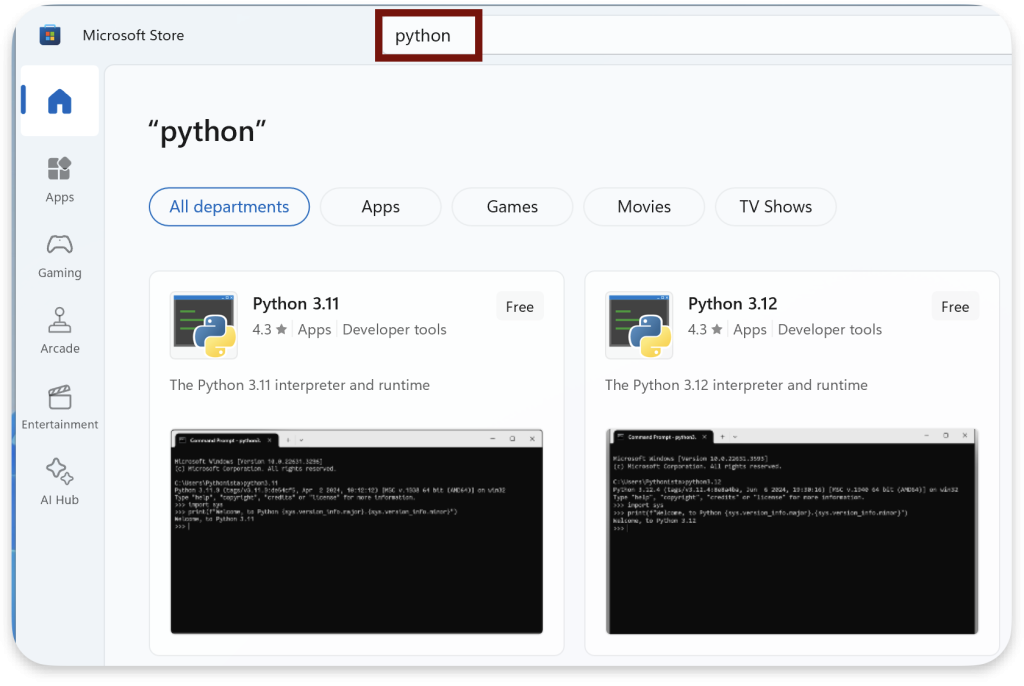Image resolution: width=1024 pixels, height=686 pixels.
Task: Click the Free button for Python 3.11
Action: click(x=520, y=307)
